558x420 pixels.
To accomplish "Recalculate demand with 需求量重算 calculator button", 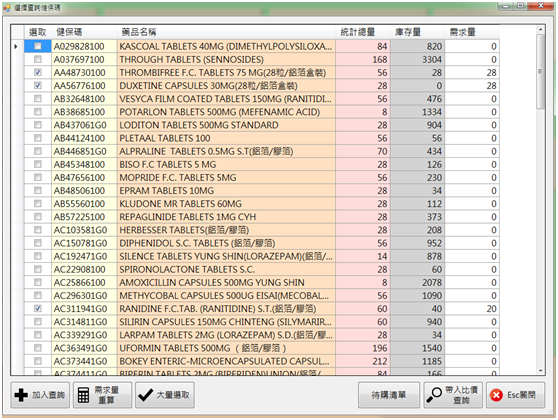I will coord(102,395).
